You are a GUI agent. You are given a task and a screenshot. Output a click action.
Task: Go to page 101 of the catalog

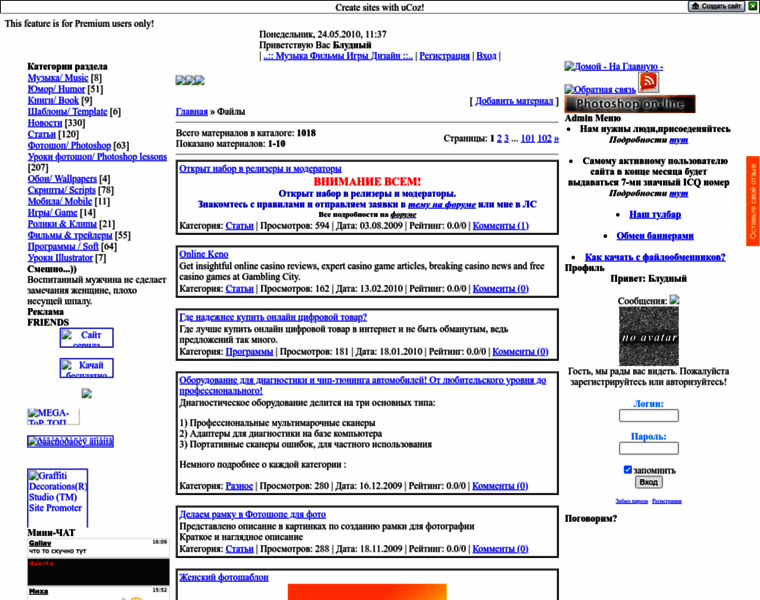click(528, 139)
